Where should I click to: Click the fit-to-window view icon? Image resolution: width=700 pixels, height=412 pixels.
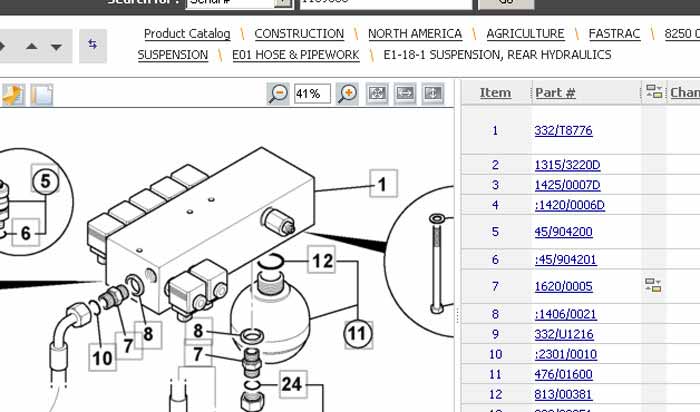tap(378, 94)
